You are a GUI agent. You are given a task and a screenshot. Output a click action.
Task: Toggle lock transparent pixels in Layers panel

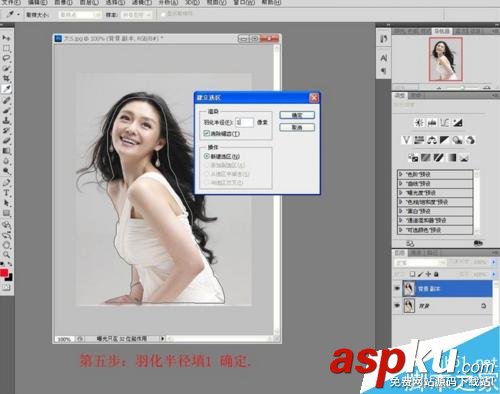click(x=412, y=274)
